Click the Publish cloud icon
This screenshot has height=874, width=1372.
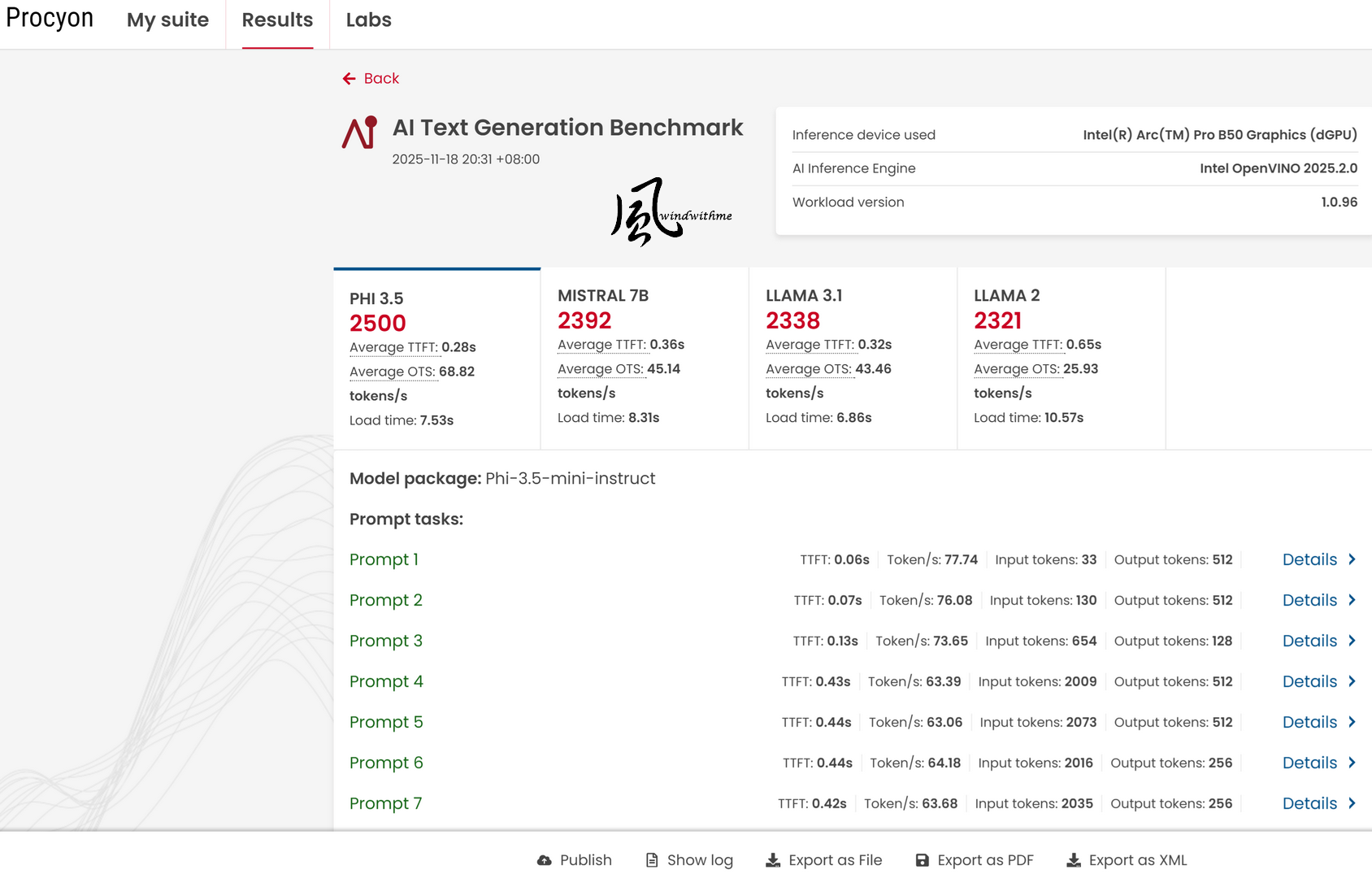click(545, 860)
